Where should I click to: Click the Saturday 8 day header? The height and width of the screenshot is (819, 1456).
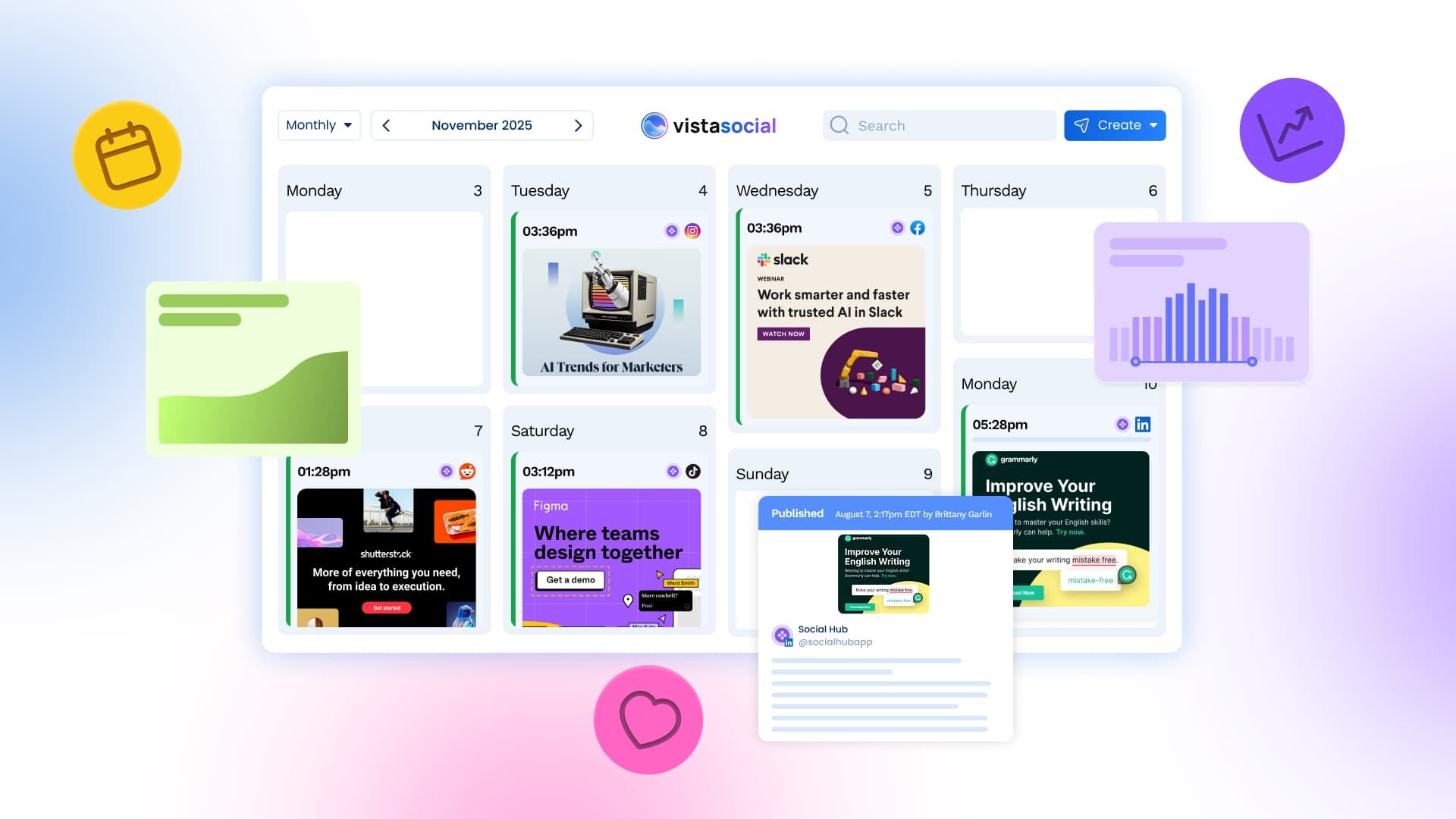pos(609,431)
